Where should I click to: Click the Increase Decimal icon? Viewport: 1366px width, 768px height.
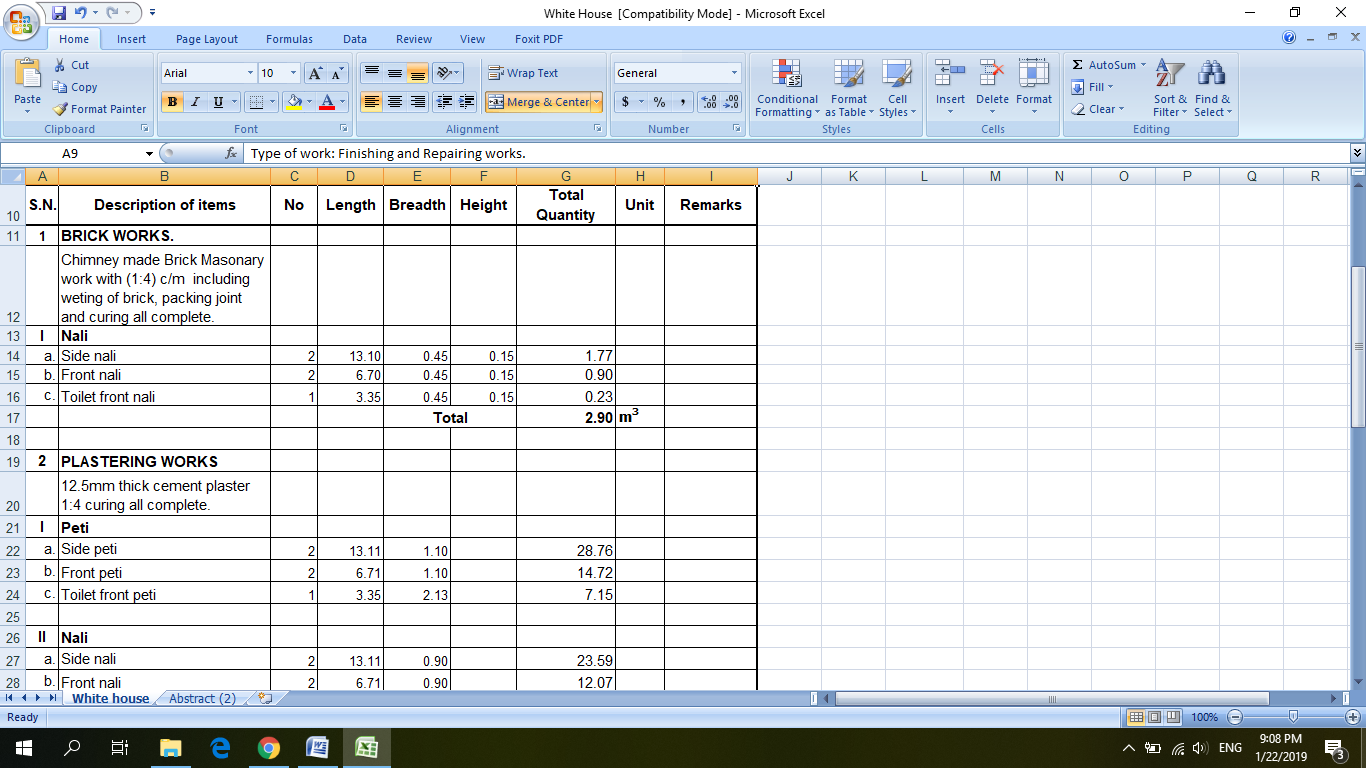pos(707,100)
